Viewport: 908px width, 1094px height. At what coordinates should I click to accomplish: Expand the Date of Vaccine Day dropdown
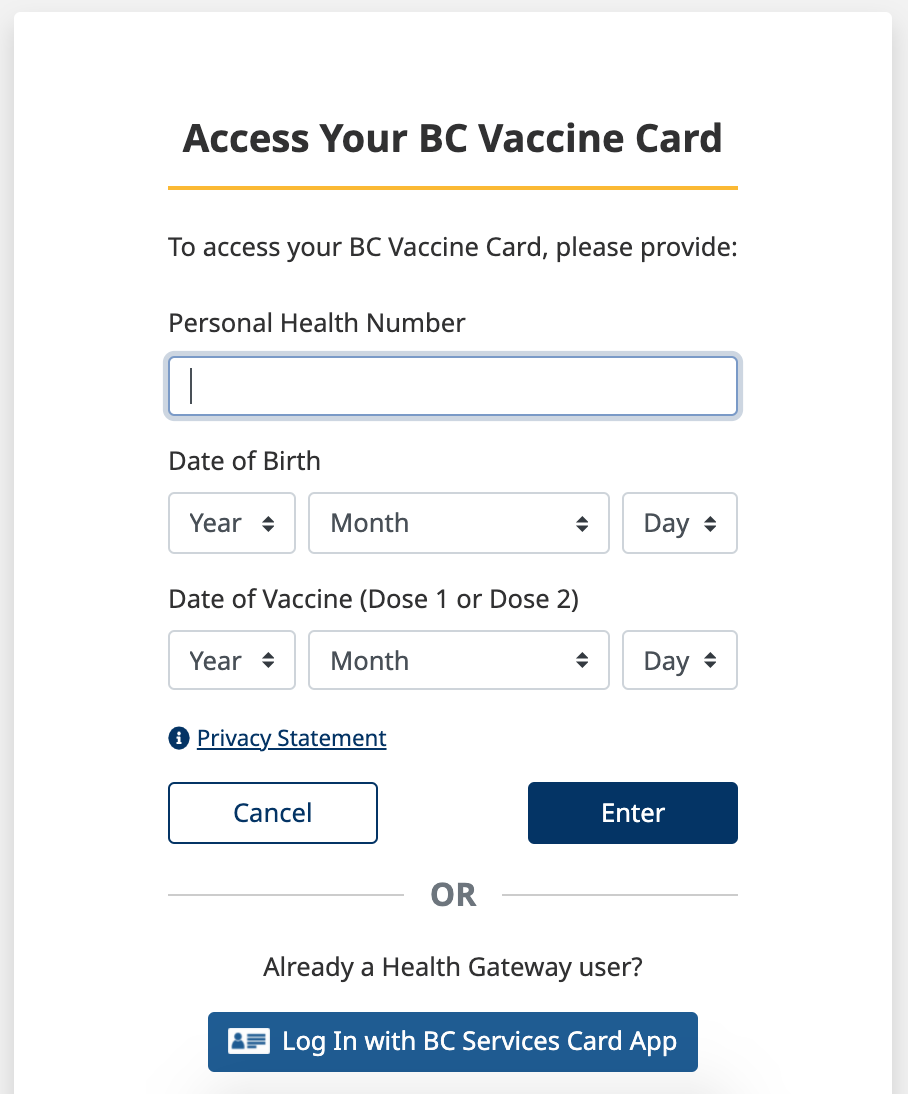(680, 660)
